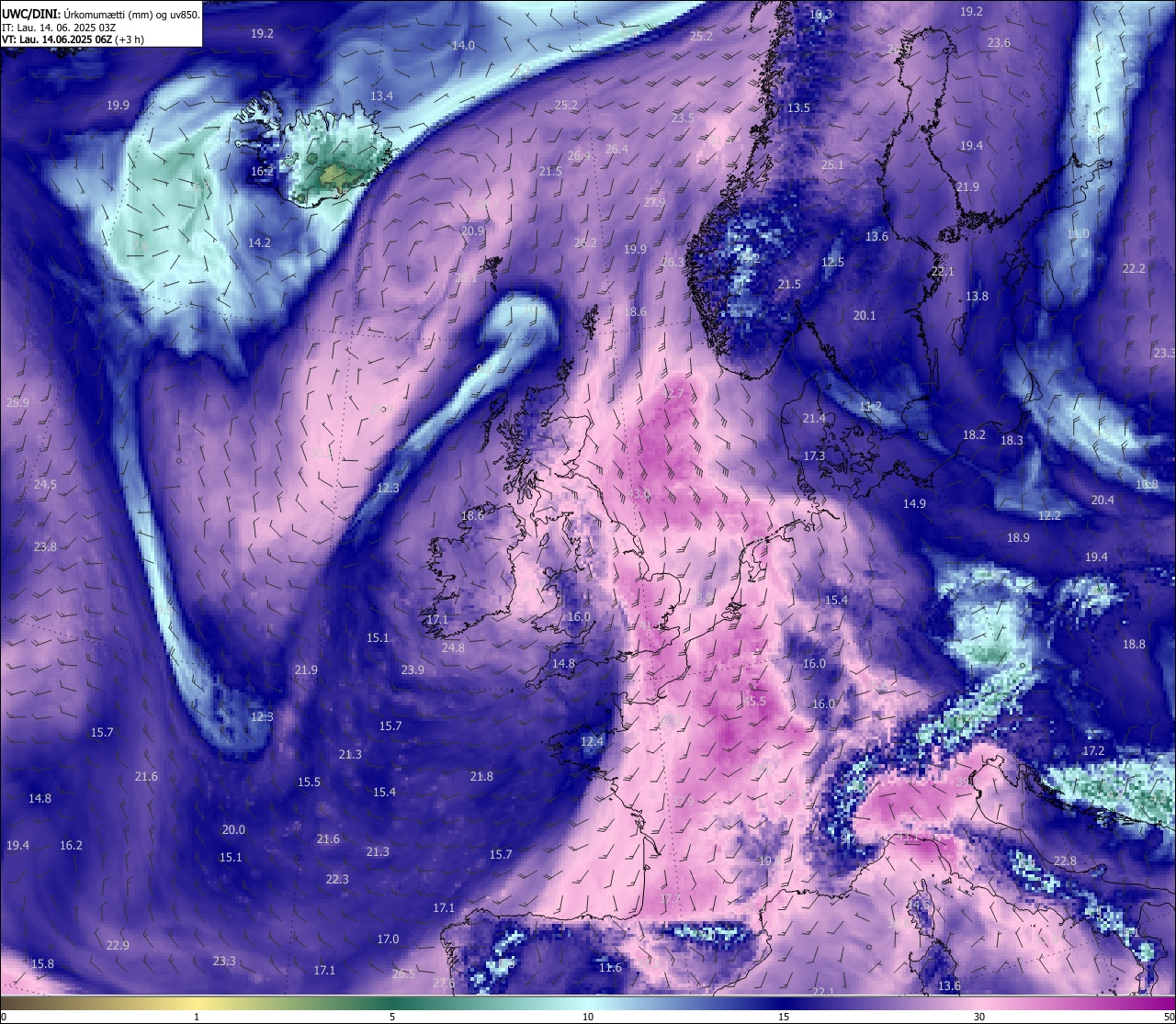The width and height of the screenshot is (1176, 1024).
Task: Click the 22.8 value over Italy
Action: (1065, 861)
